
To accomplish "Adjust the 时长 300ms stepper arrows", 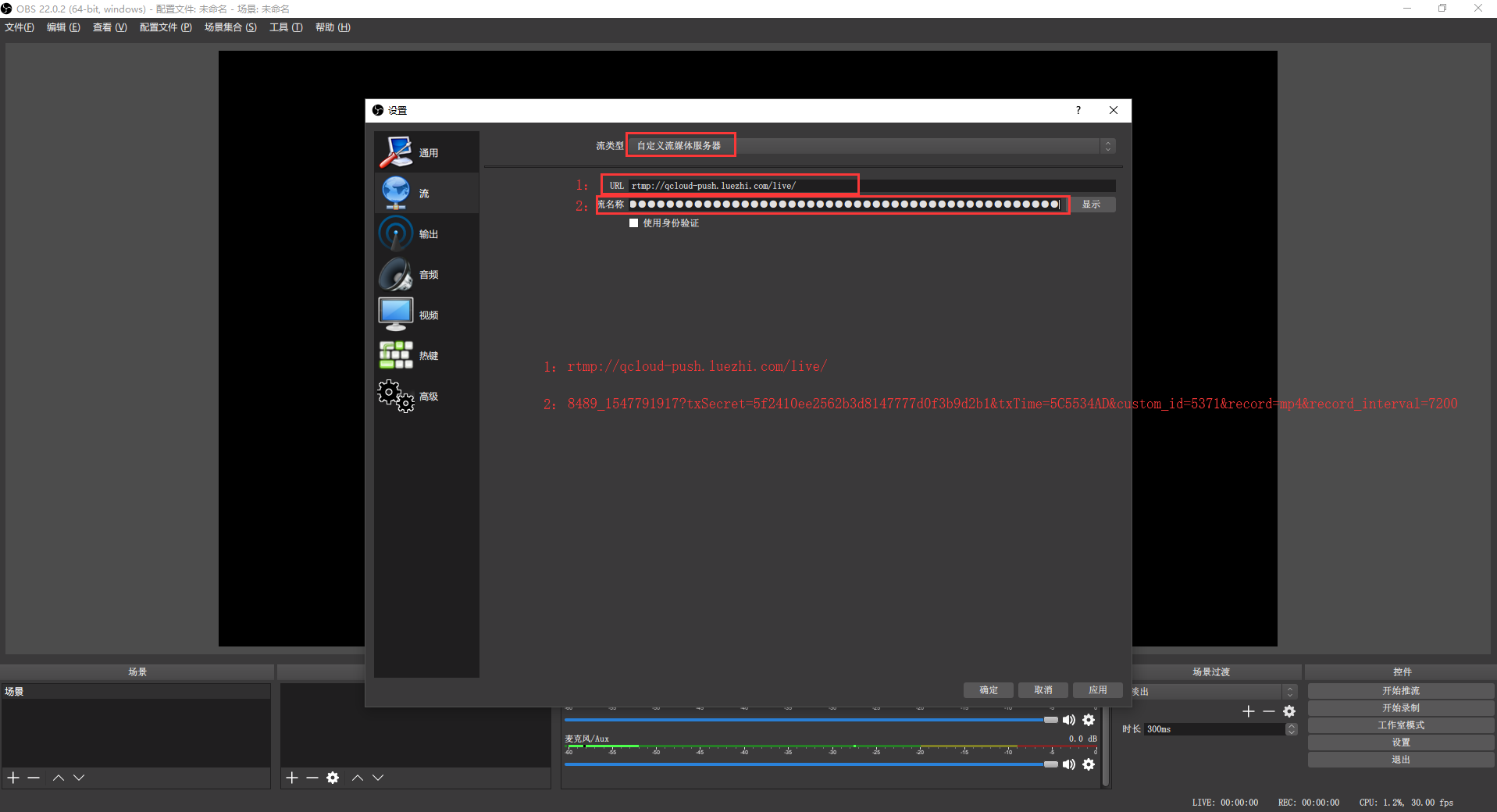I will (x=1292, y=729).
